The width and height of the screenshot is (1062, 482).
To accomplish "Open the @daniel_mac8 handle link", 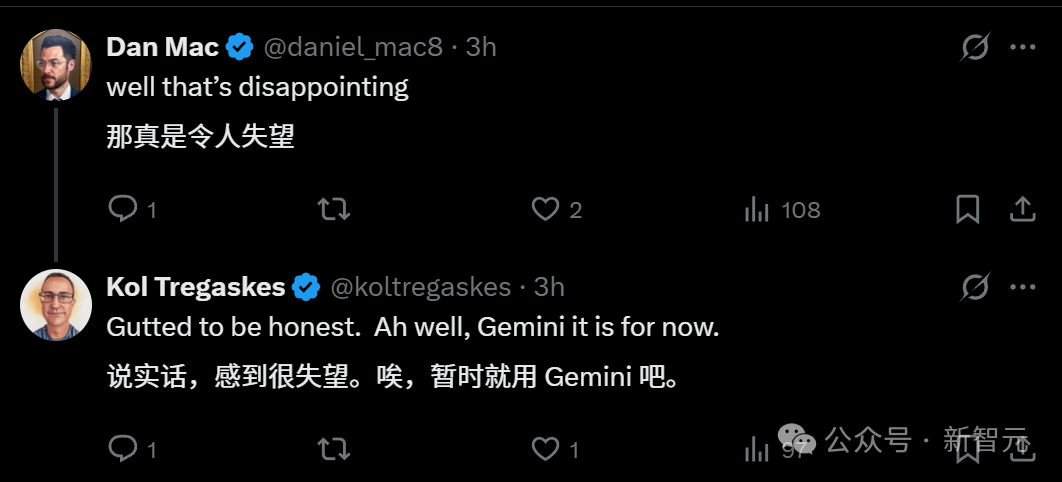I will [x=353, y=47].
